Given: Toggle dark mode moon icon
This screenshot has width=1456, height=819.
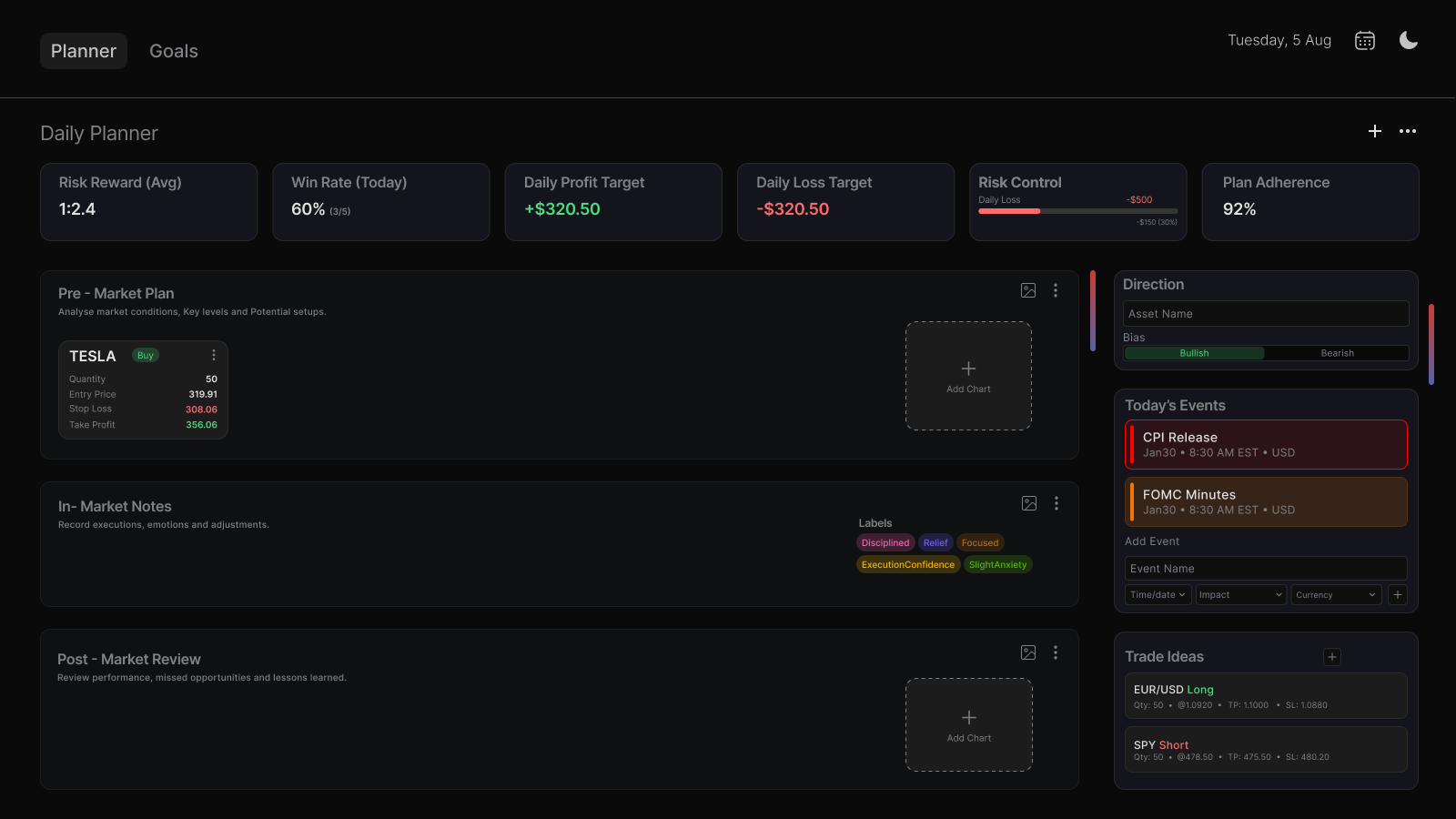Looking at the screenshot, I should pyautogui.click(x=1408, y=40).
